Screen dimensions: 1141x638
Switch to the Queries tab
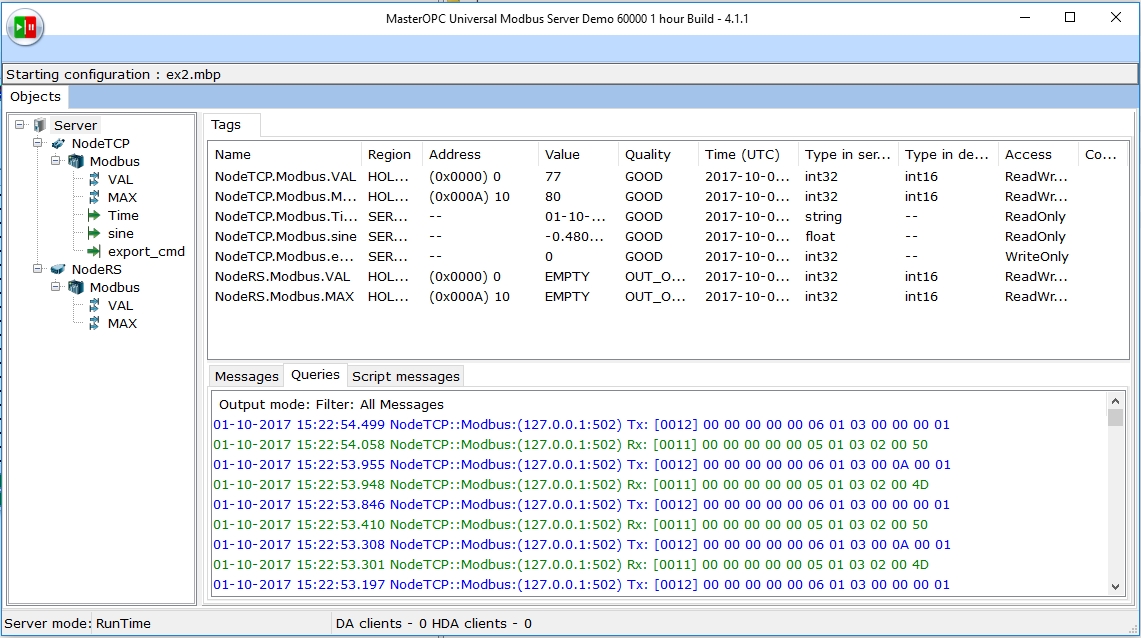coord(315,375)
